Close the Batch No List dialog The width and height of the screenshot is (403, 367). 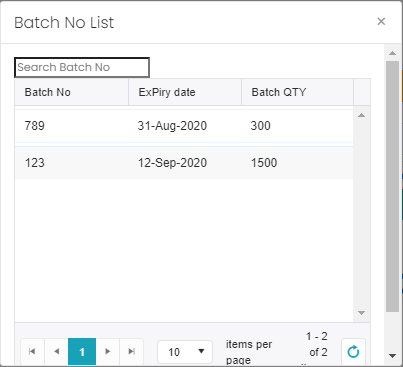click(x=381, y=21)
